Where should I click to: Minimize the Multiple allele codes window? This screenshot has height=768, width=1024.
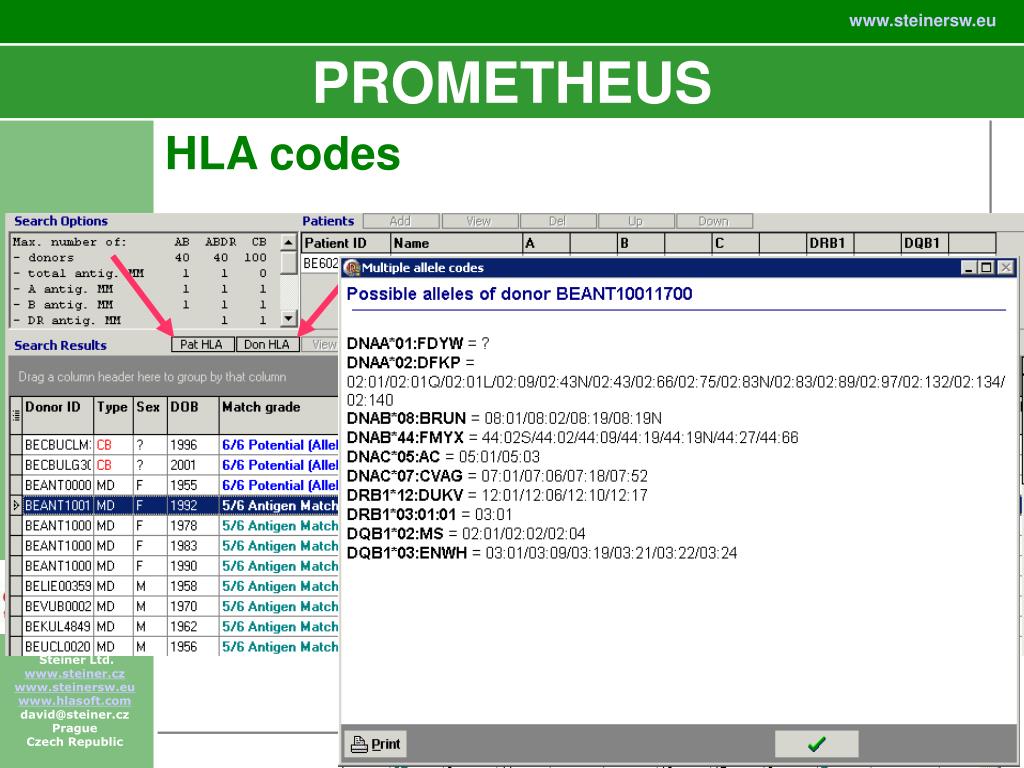click(x=969, y=268)
